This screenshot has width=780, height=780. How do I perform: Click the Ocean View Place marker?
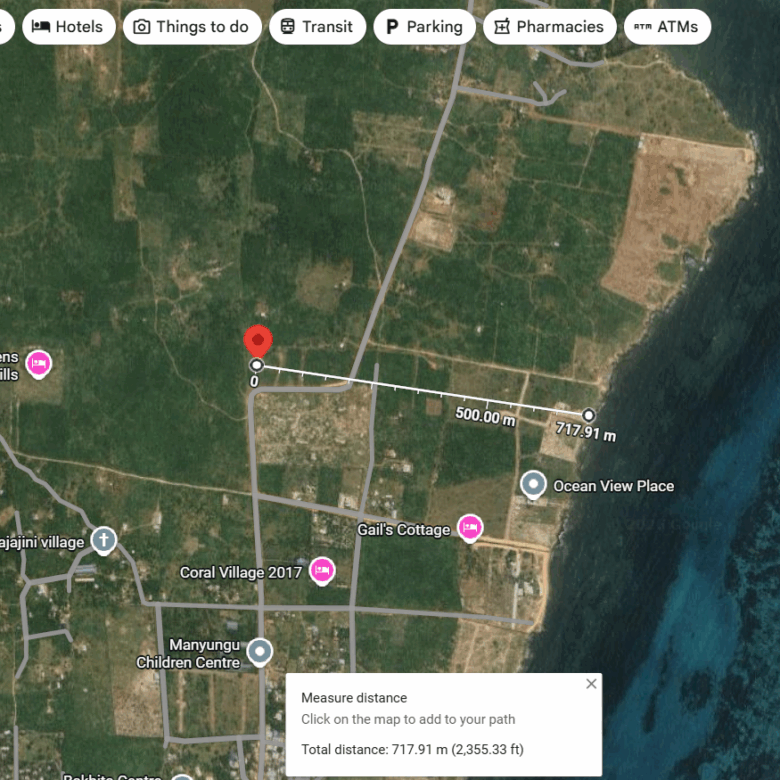(x=533, y=485)
